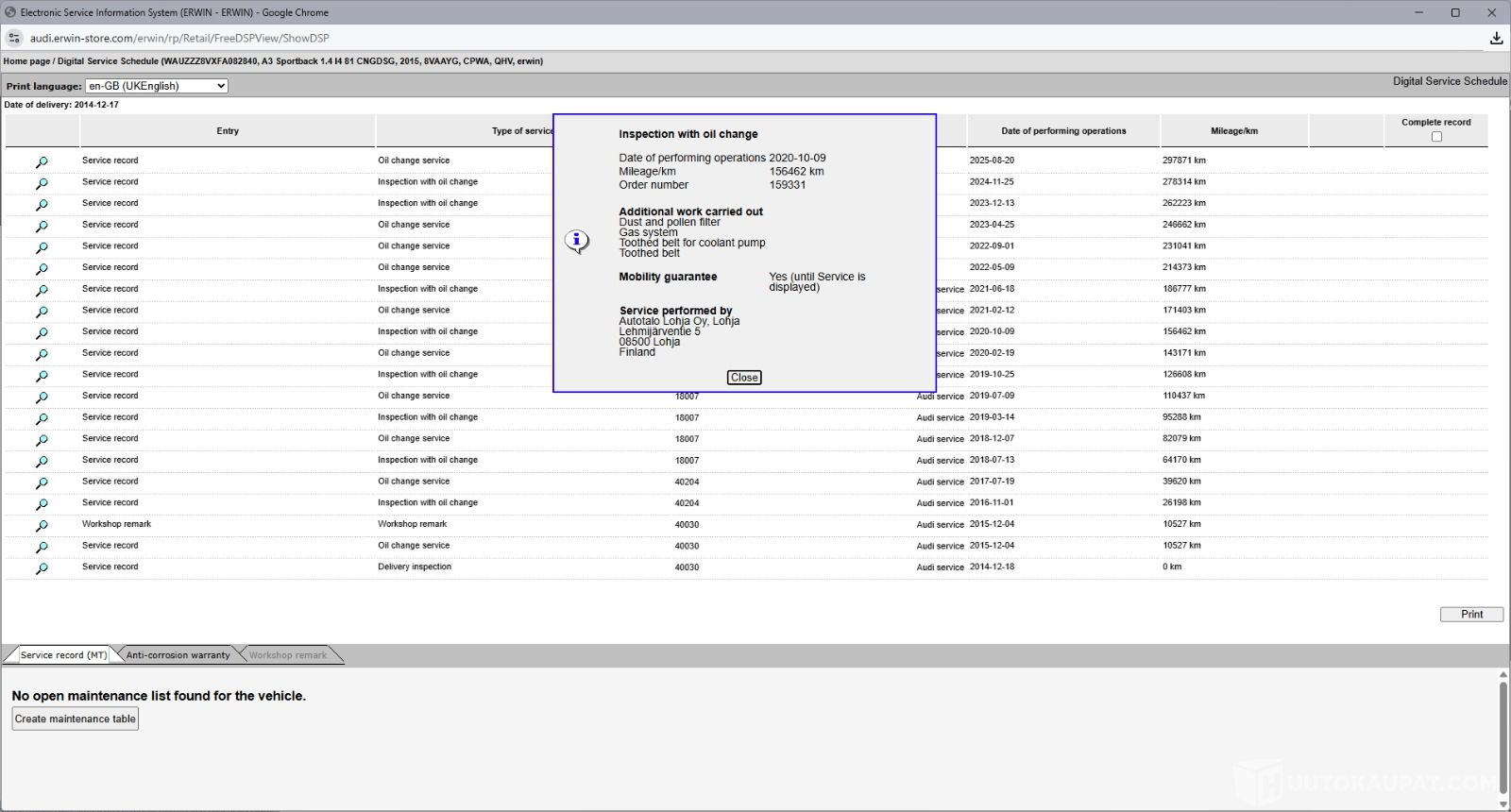Open site information icon beside the URL

click(14, 39)
